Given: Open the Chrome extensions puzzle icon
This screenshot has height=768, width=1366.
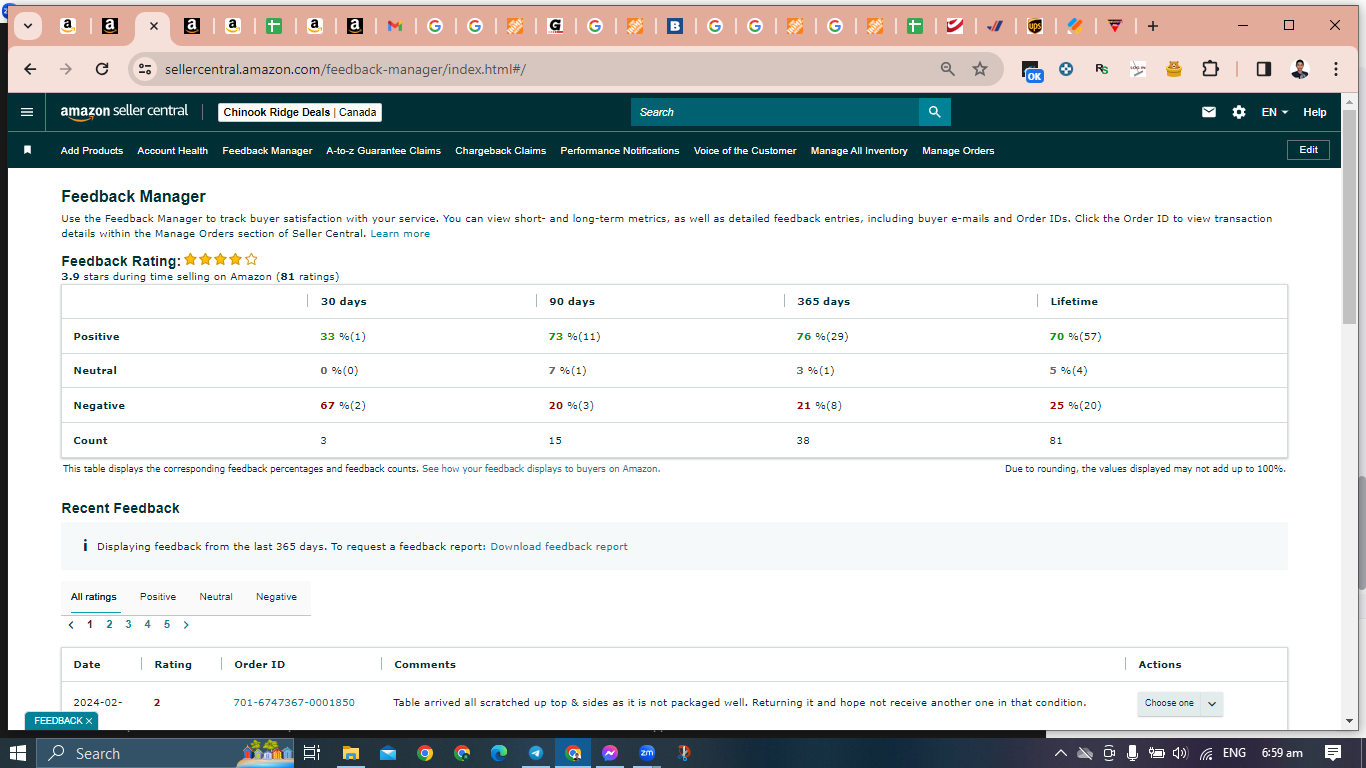Looking at the screenshot, I should [1210, 69].
